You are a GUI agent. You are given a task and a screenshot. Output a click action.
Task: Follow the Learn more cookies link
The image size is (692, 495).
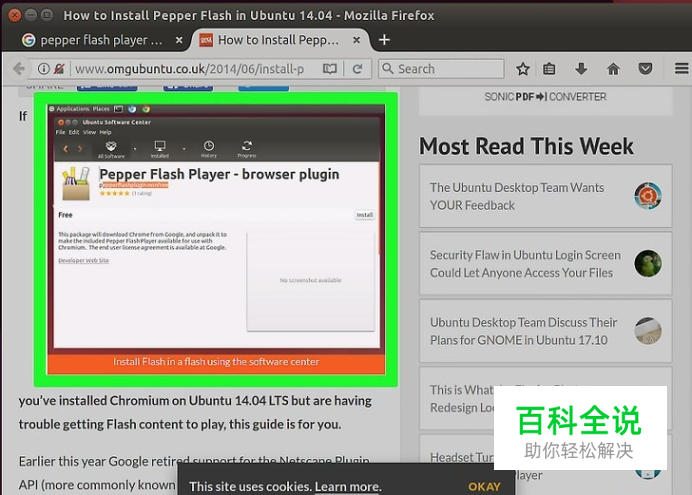(348, 487)
